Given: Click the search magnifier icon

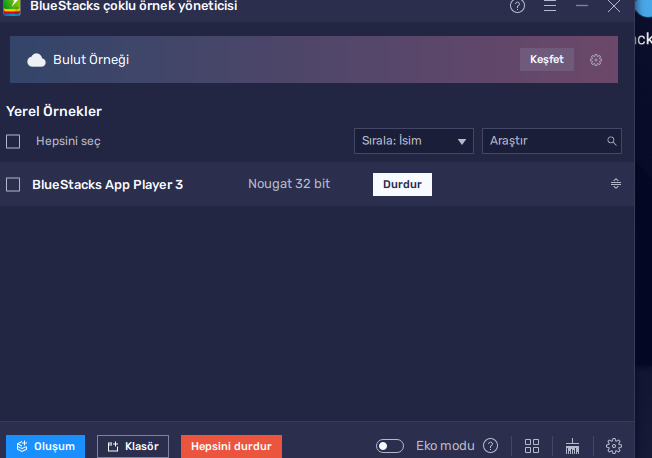Looking at the screenshot, I should (x=611, y=141).
